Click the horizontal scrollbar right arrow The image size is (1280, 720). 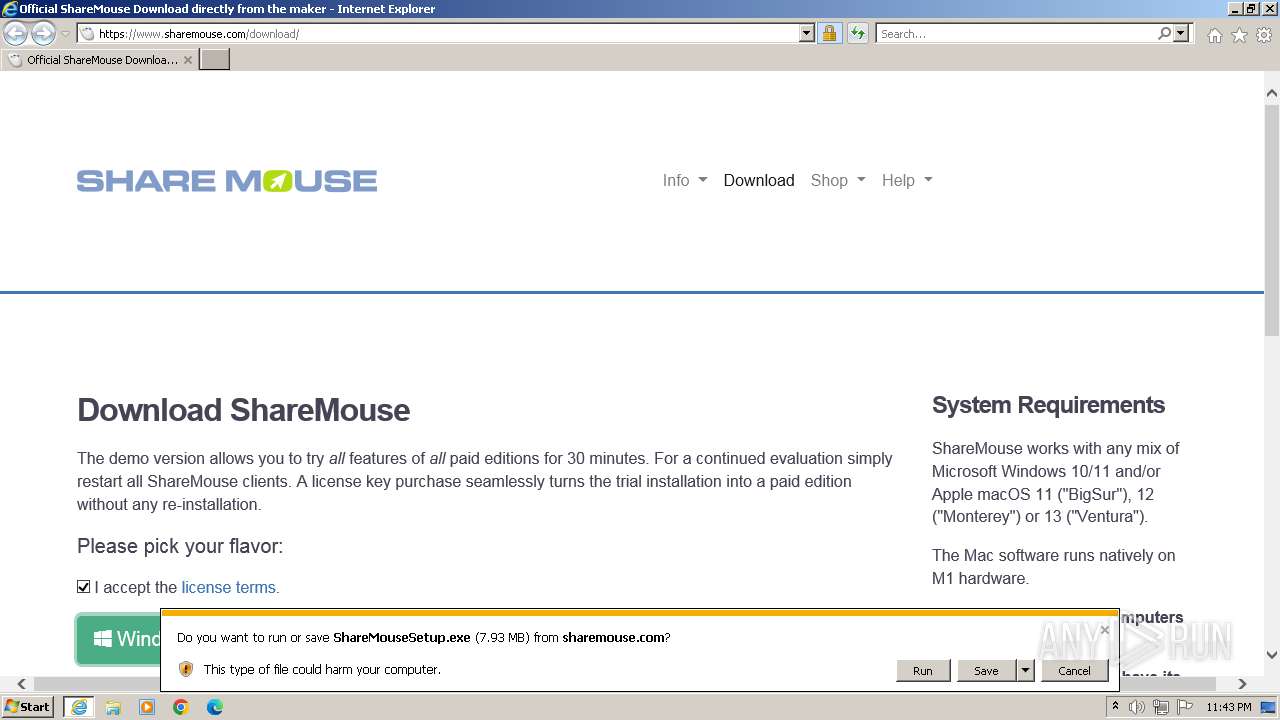tap(1243, 684)
